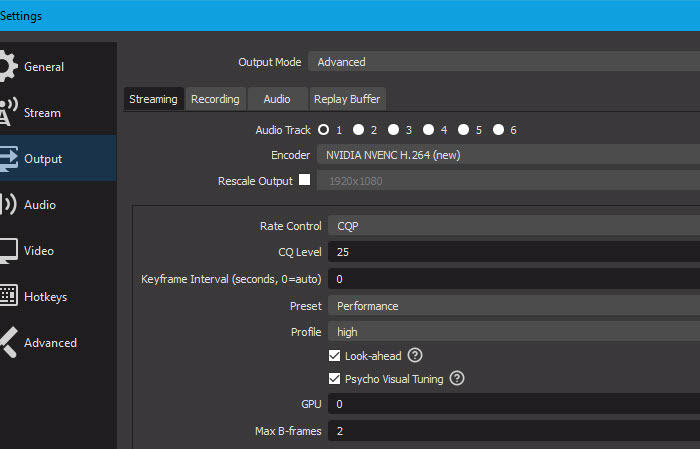This screenshot has height=449, width=700.
Task: Open the Output Mode dropdown
Action: [504, 62]
